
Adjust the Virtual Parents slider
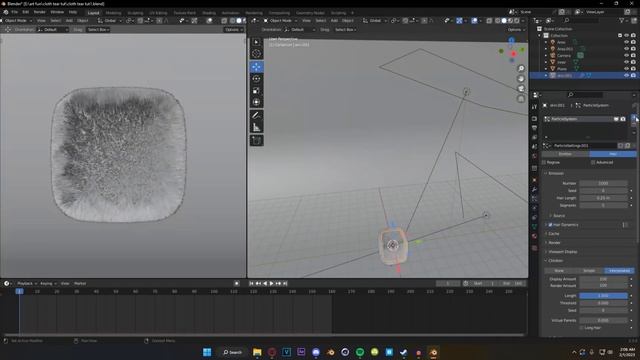coord(603,320)
